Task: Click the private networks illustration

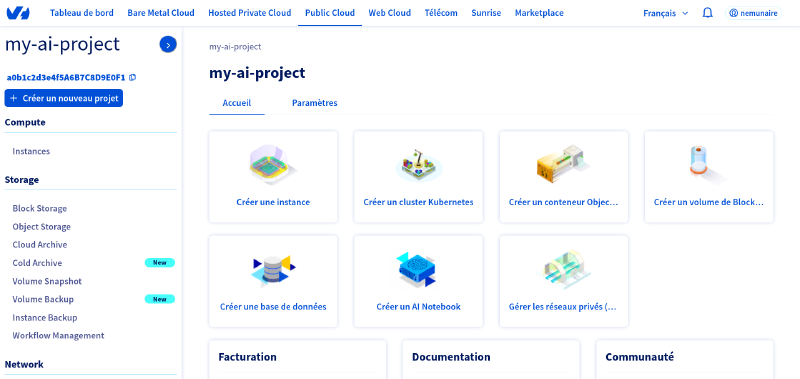Action: click(x=563, y=270)
